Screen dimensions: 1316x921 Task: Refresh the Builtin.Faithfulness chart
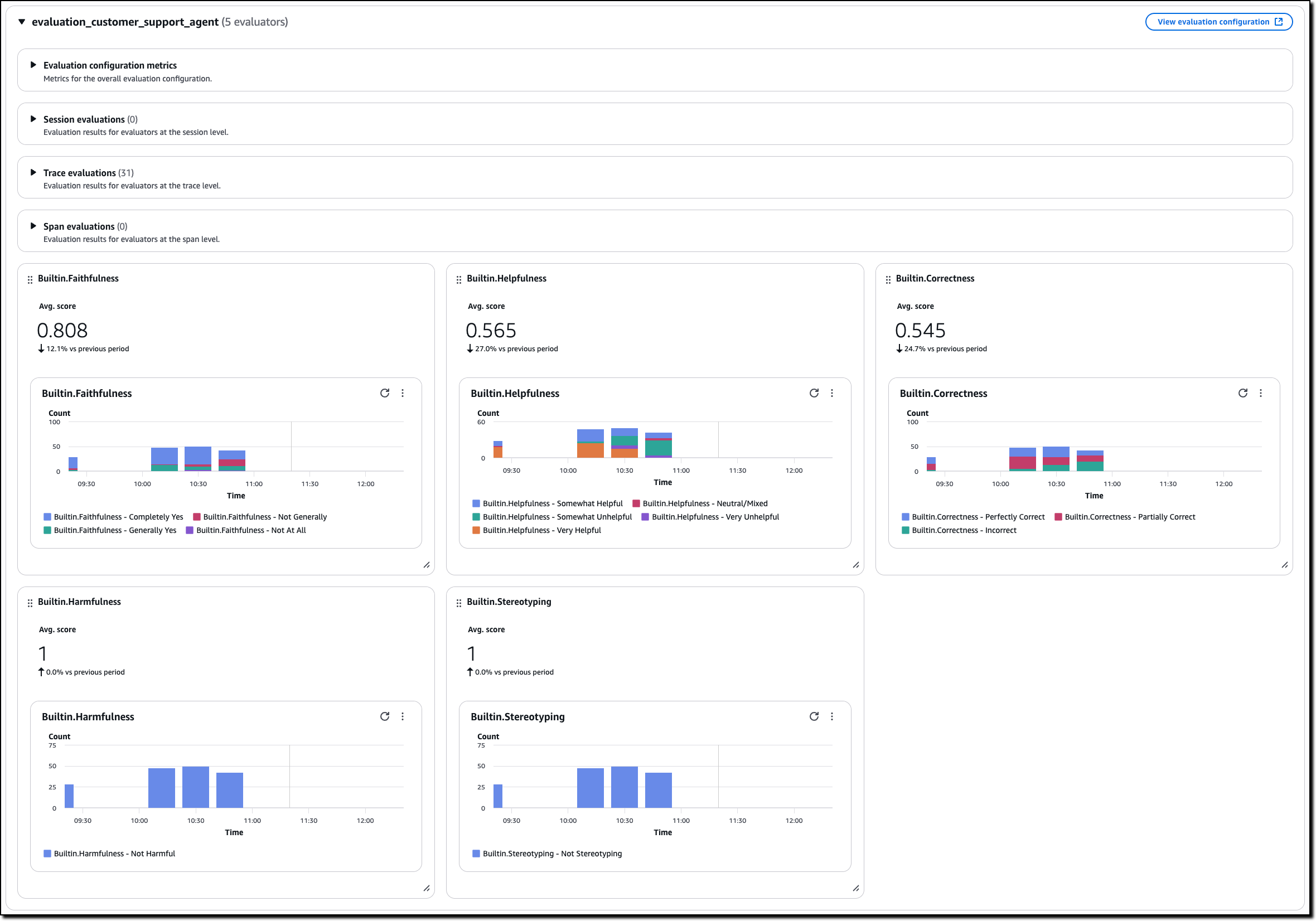(x=385, y=393)
